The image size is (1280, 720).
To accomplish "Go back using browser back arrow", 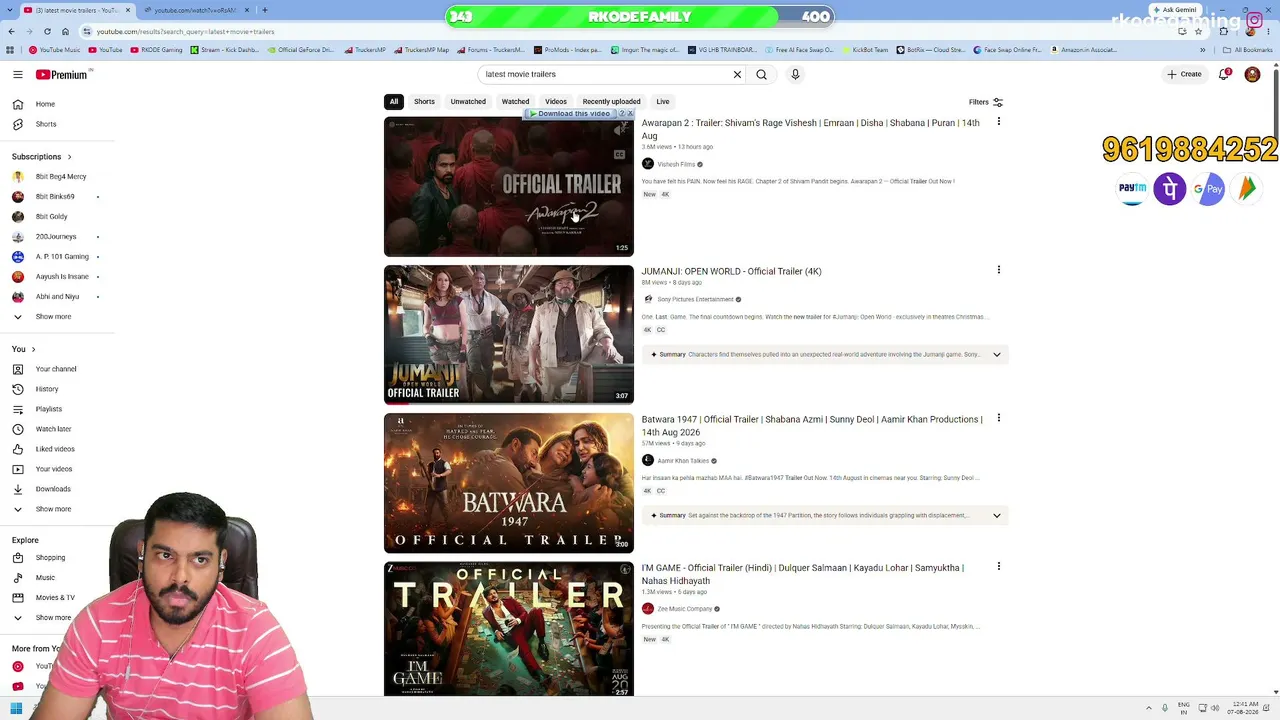I will [x=11, y=31].
